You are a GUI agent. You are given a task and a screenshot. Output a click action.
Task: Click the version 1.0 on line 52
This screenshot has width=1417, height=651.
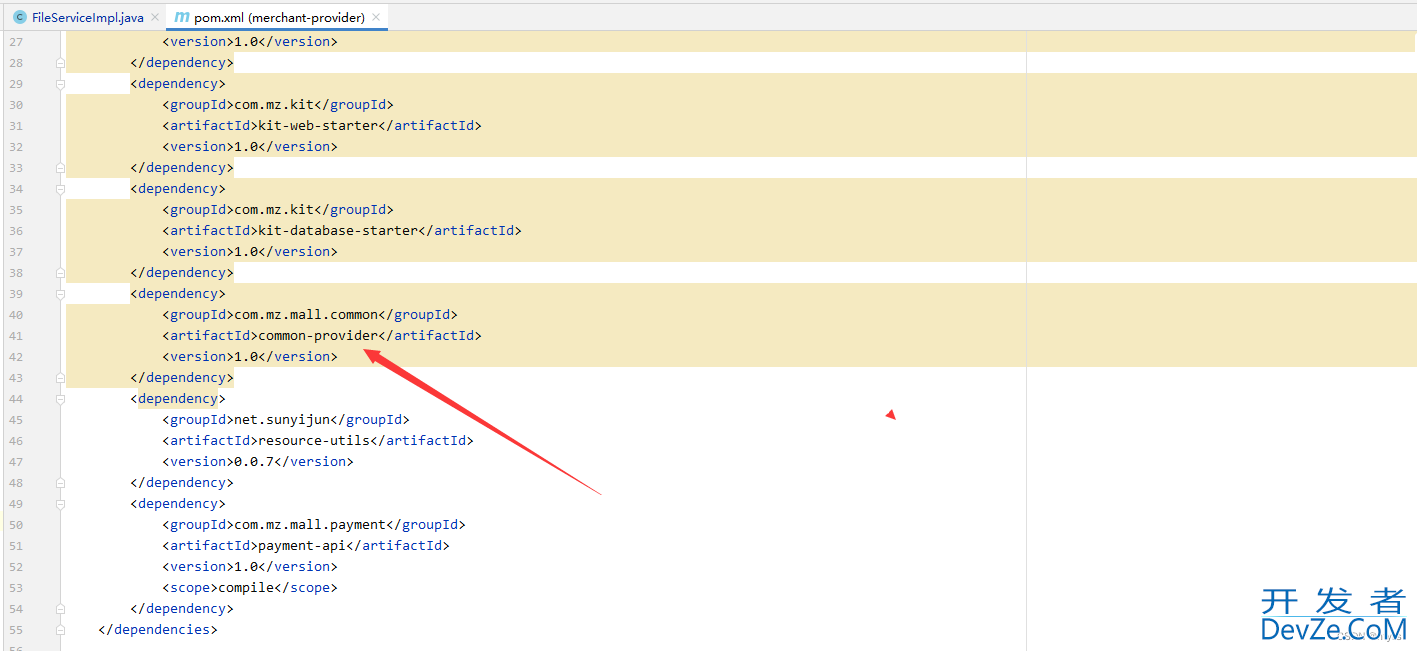246,567
